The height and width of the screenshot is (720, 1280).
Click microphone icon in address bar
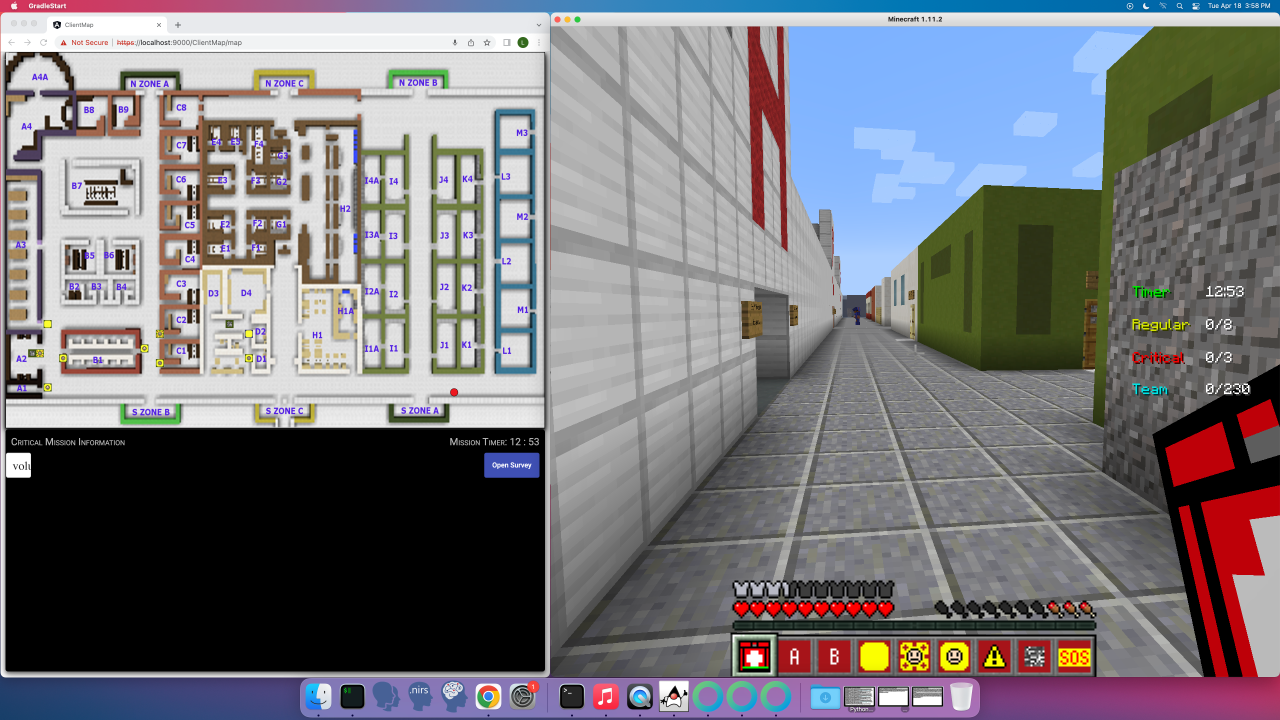tap(455, 43)
